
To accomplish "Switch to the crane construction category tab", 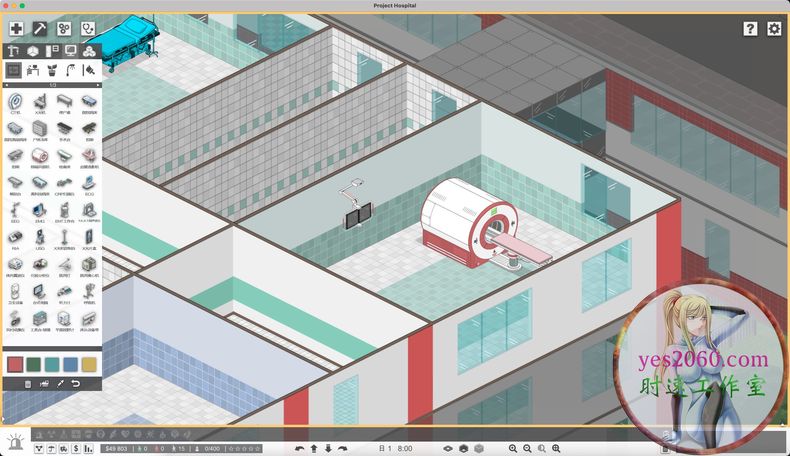I will (x=14, y=50).
